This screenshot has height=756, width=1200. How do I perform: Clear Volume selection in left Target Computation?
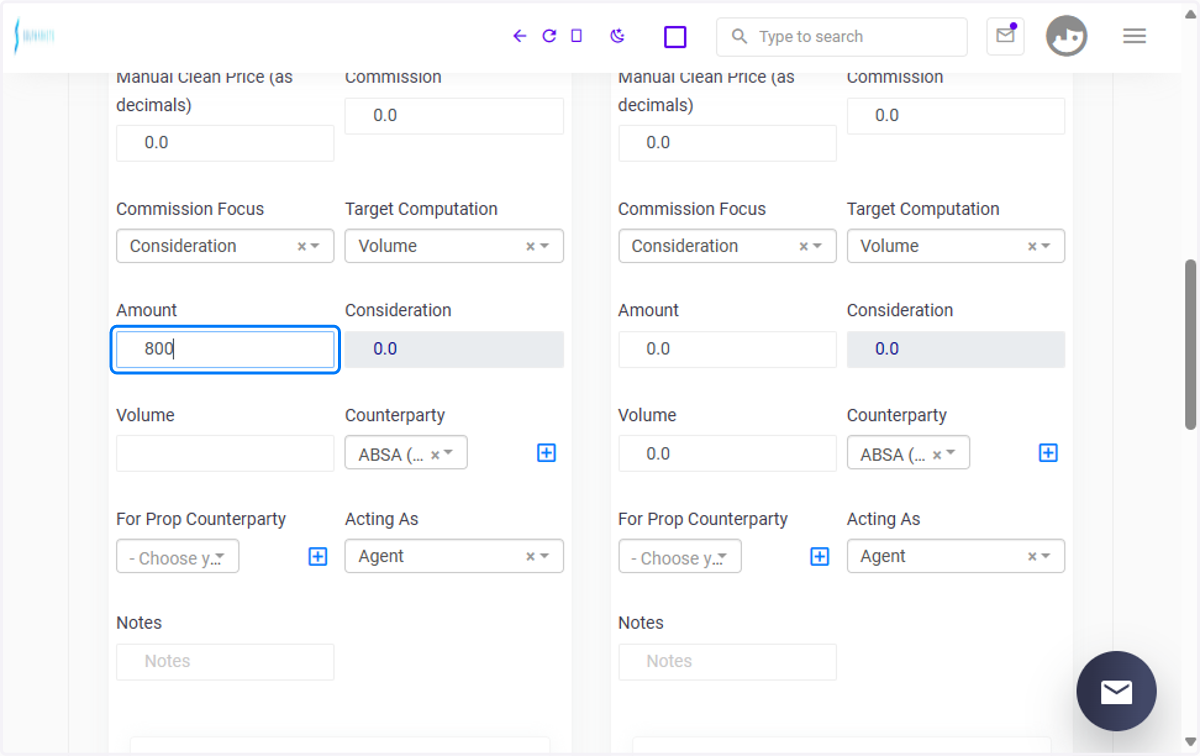pyautogui.click(x=530, y=247)
